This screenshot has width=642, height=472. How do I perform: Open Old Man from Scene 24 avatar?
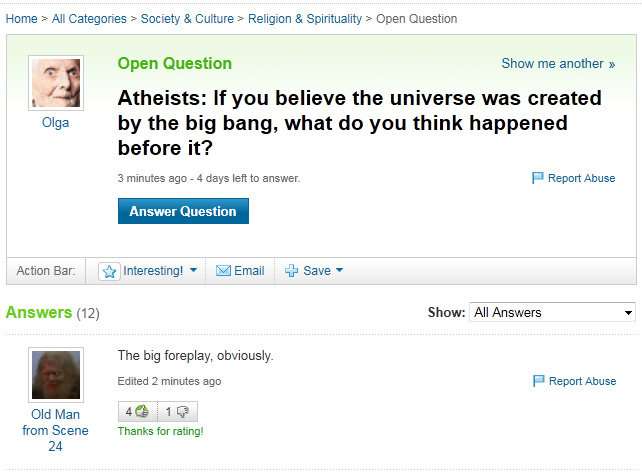pyautogui.click(x=55, y=375)
